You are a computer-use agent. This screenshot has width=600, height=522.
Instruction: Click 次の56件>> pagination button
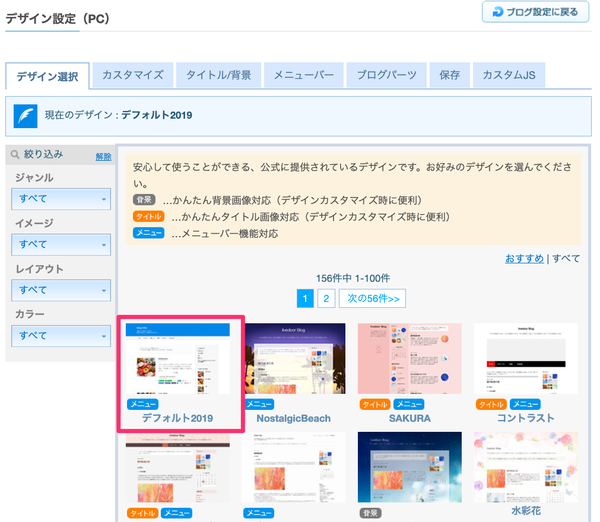click(x=372, y=299)
